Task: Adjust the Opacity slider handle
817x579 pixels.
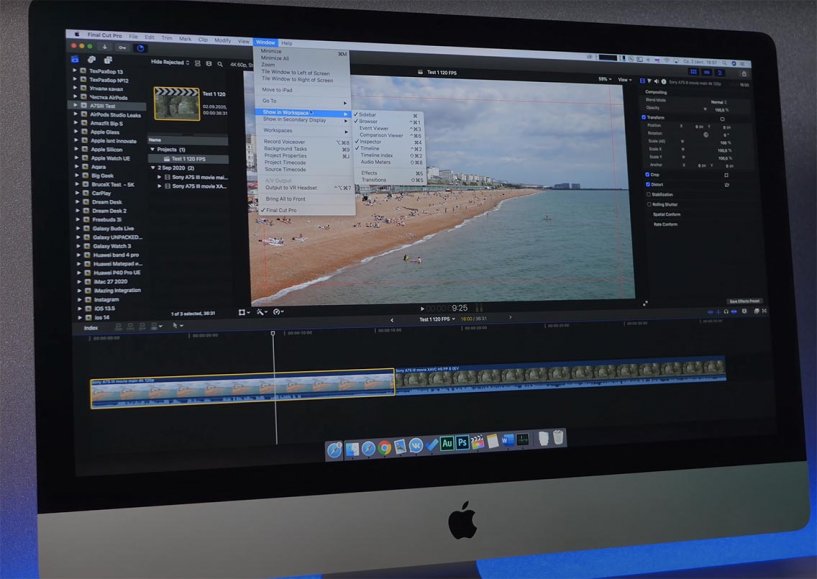Action: coord(705,109)
